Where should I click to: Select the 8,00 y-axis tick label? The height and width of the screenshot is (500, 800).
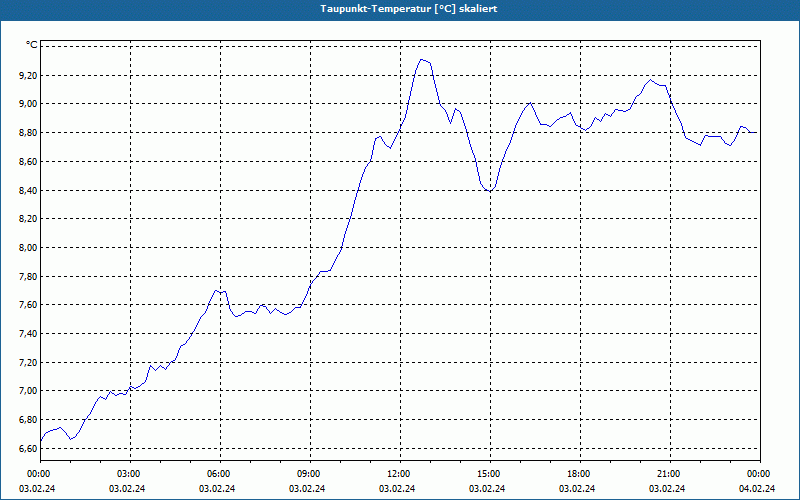pos(28,247)
